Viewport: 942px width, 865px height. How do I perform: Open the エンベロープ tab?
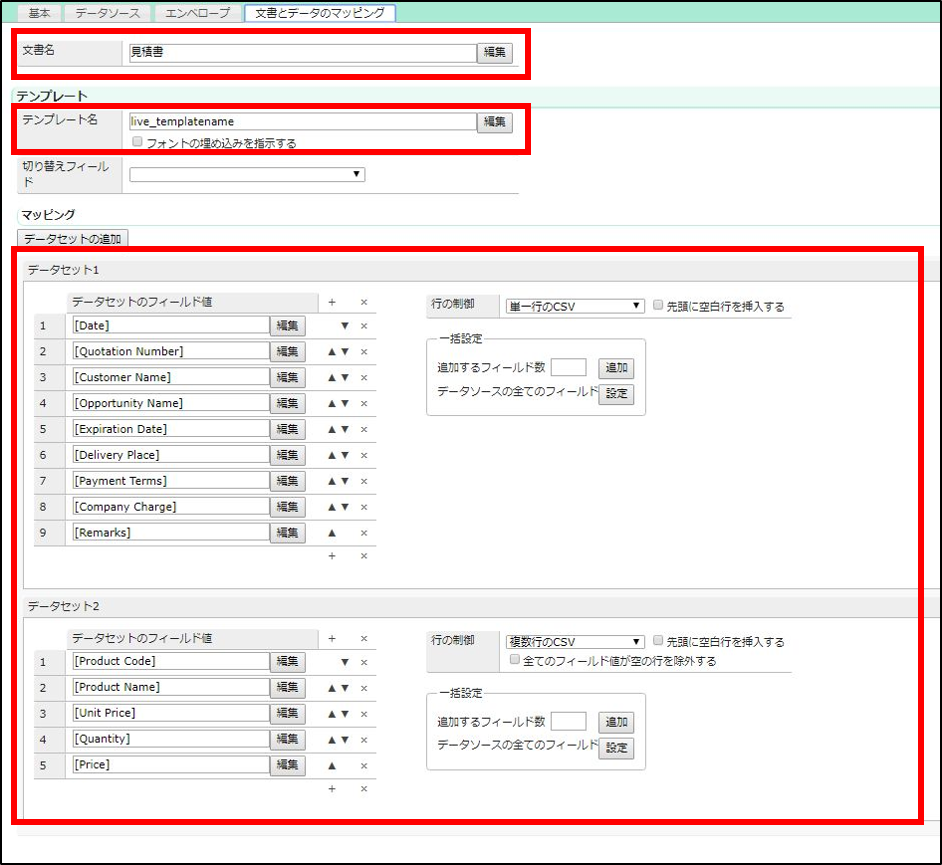click(198, 13)
